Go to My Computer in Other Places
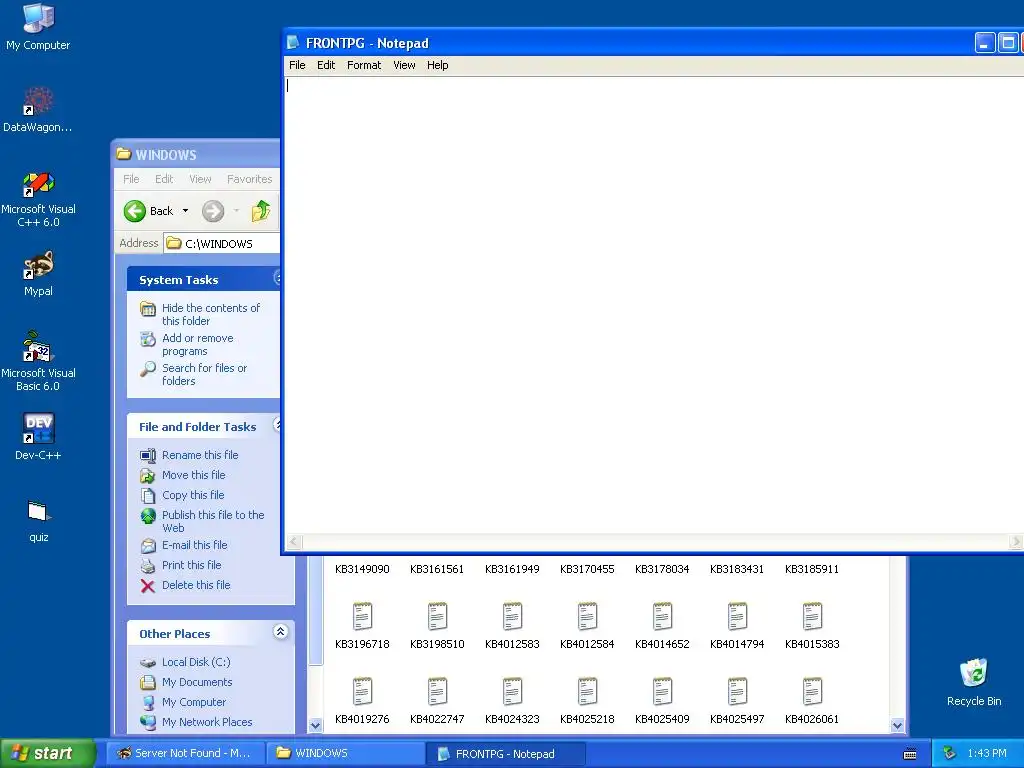This screenshot has width=1024, height=768. pyautogui.click(x=193, y=702)
